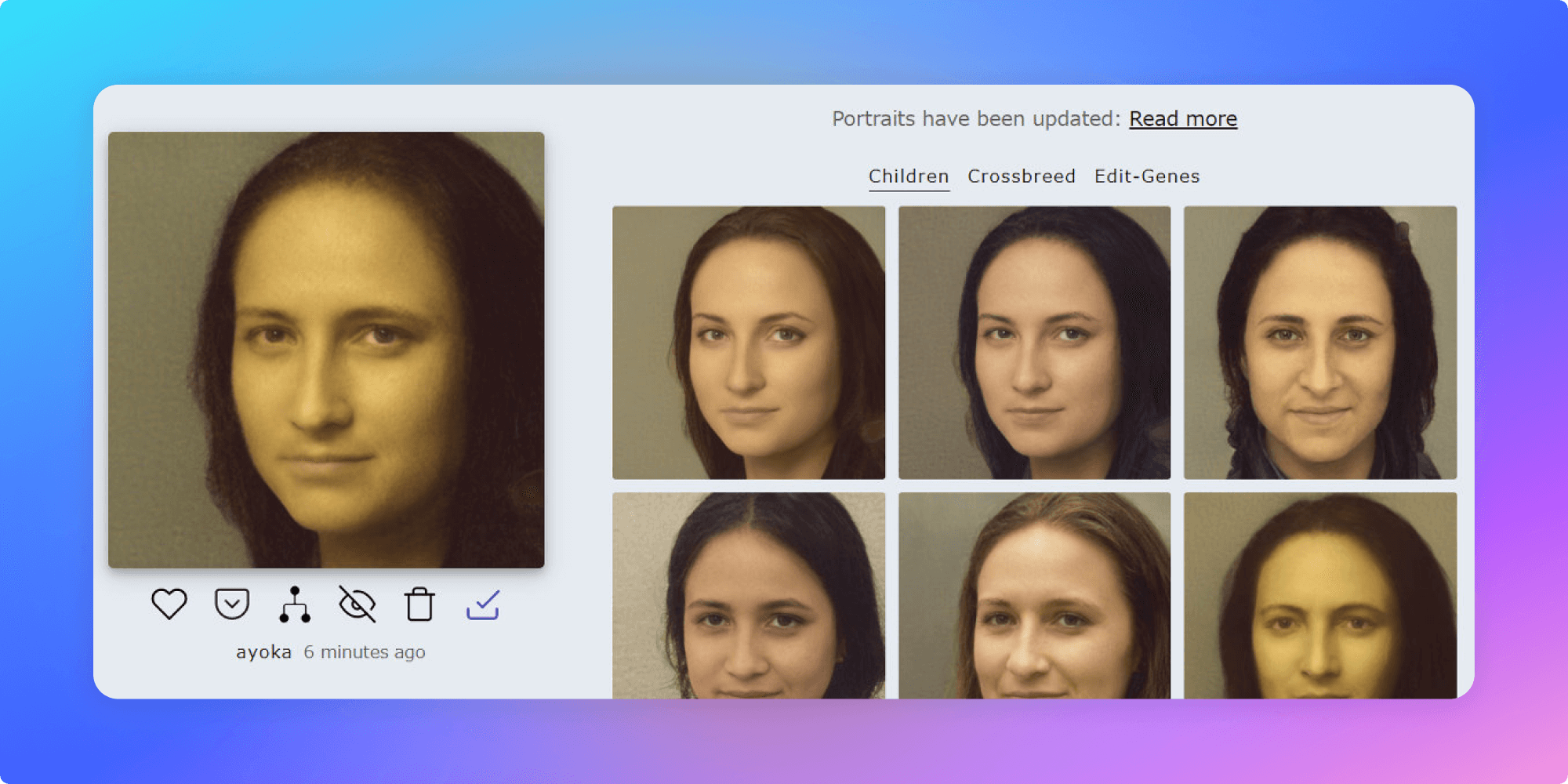The image size is (1568, 784).
Task: Click the 'Portraits have been updated:' notice text
Action: pos(977,119)
